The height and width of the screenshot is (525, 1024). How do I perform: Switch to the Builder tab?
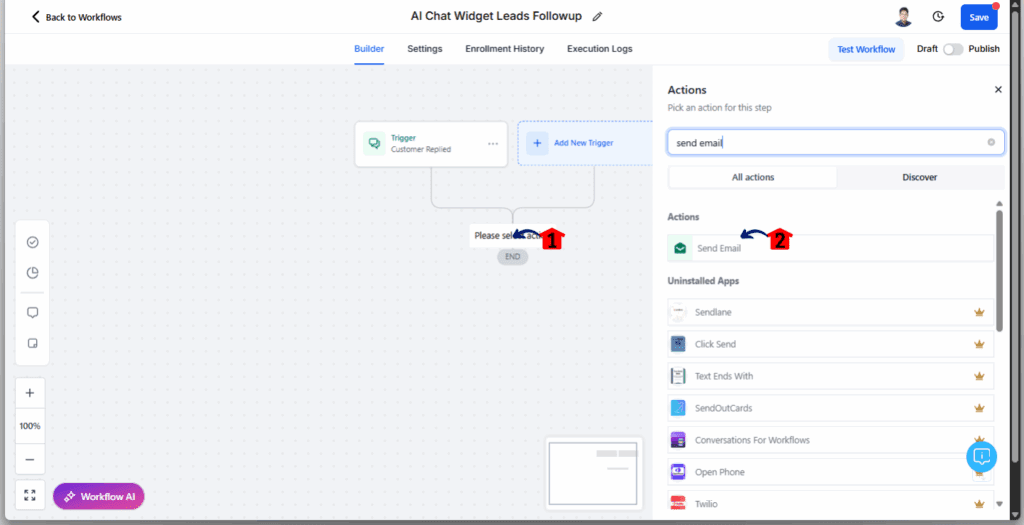(369, 49)
